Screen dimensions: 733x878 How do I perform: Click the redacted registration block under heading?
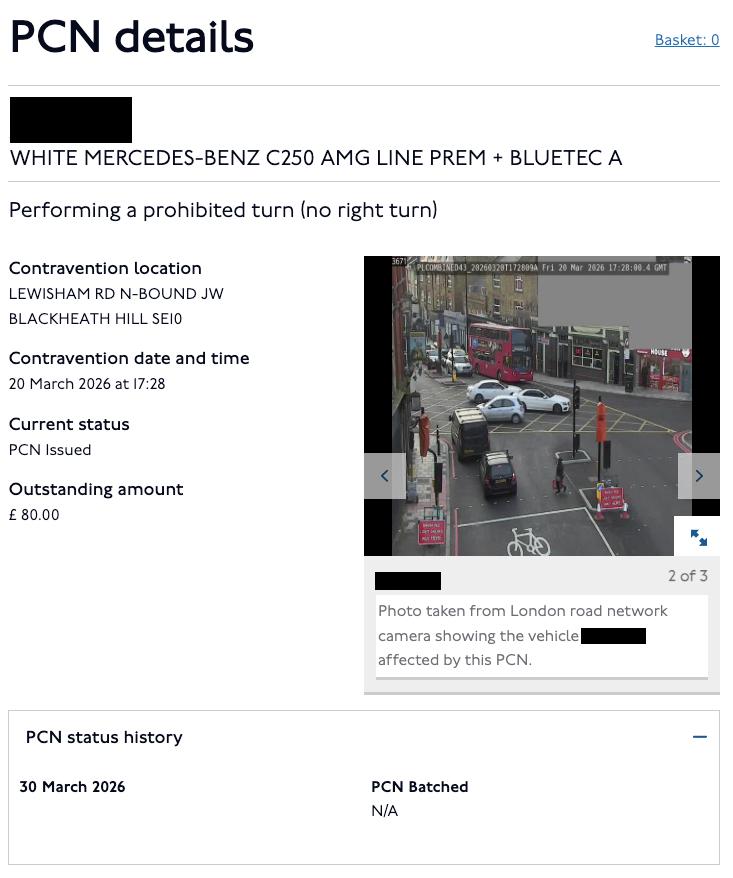coord(71,120)
